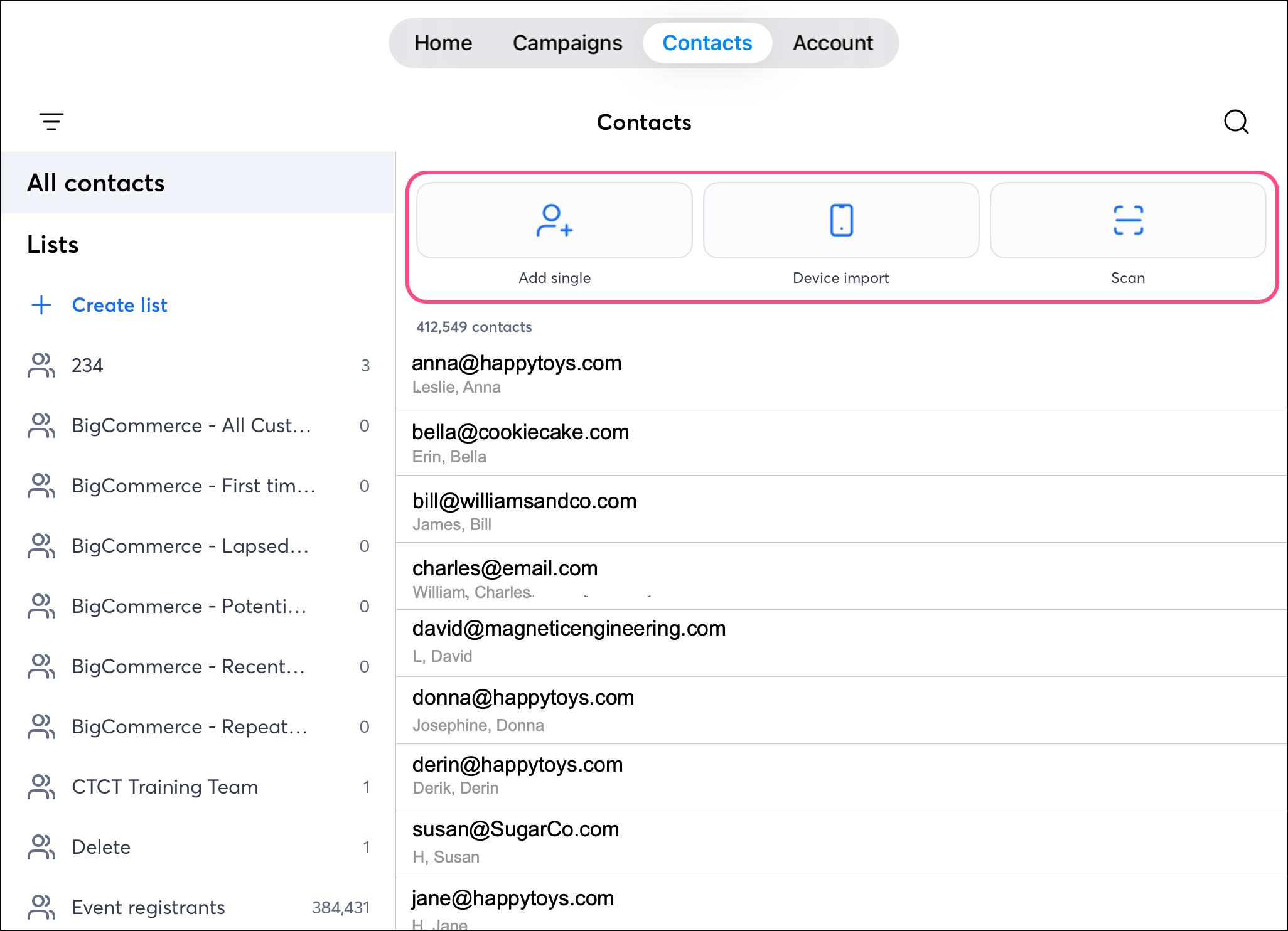Select All contacts in the sidebar
This screenshot has width=1288, height=931.
(96, 183)
